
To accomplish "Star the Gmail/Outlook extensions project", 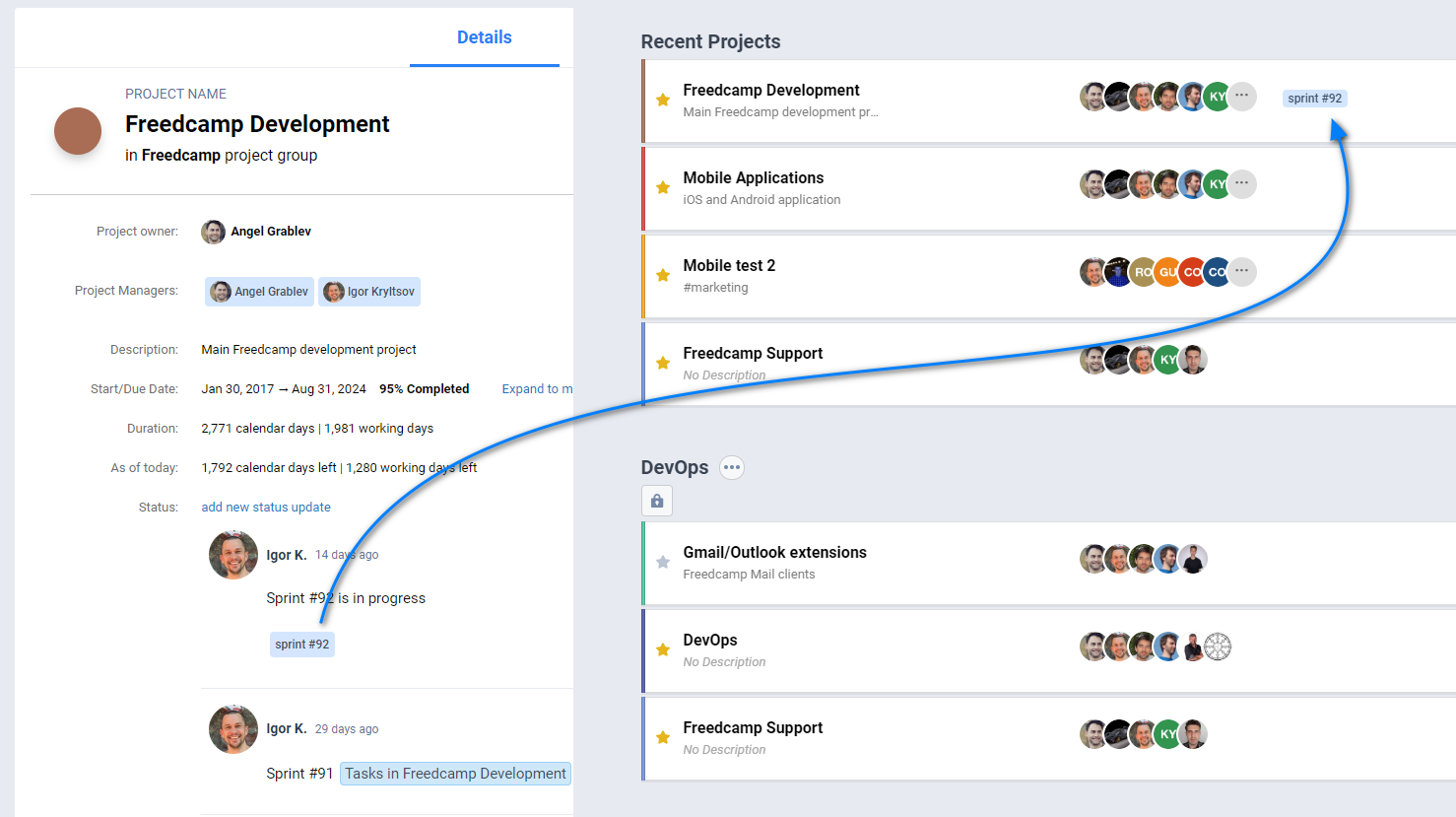I will tap(663, 562).
